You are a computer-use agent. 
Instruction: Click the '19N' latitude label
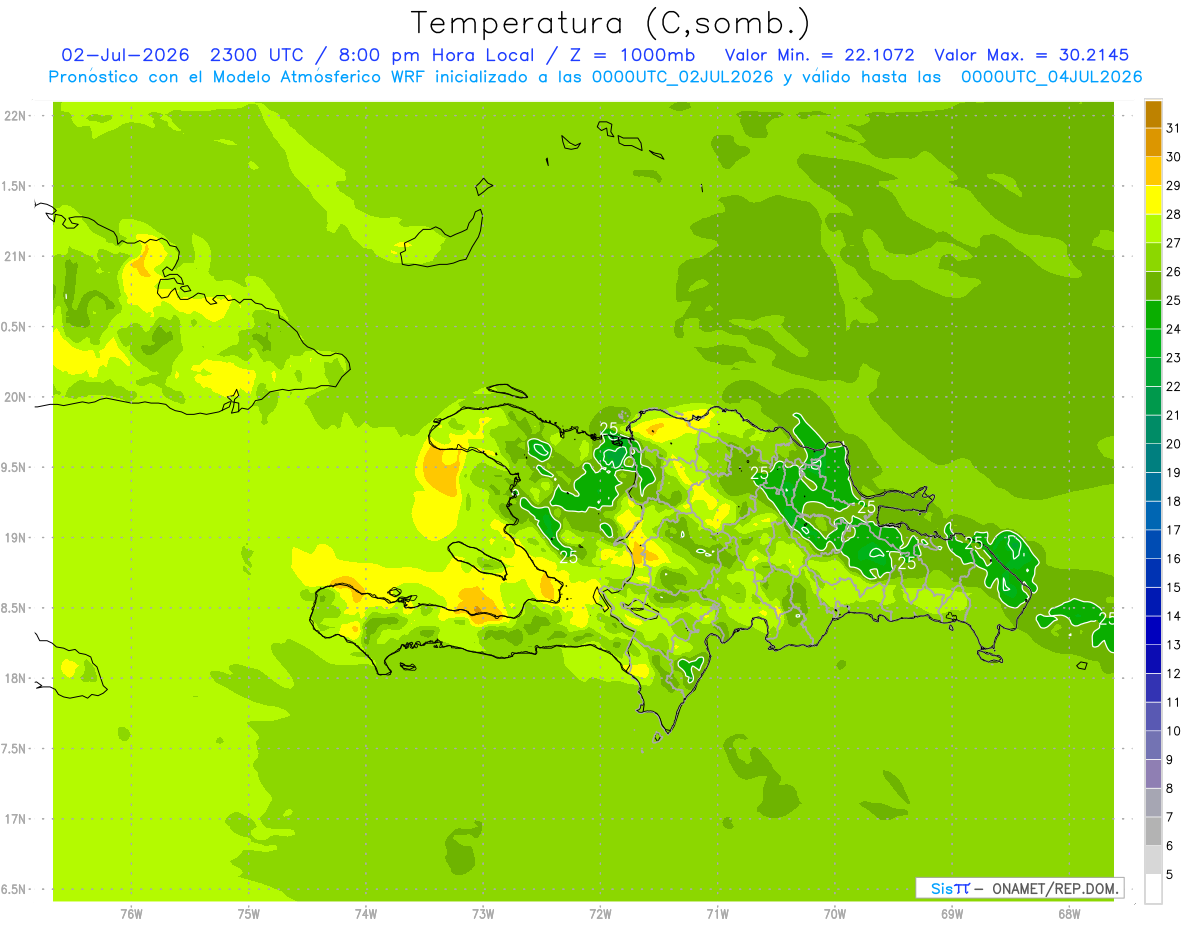(x=16, y=538)
